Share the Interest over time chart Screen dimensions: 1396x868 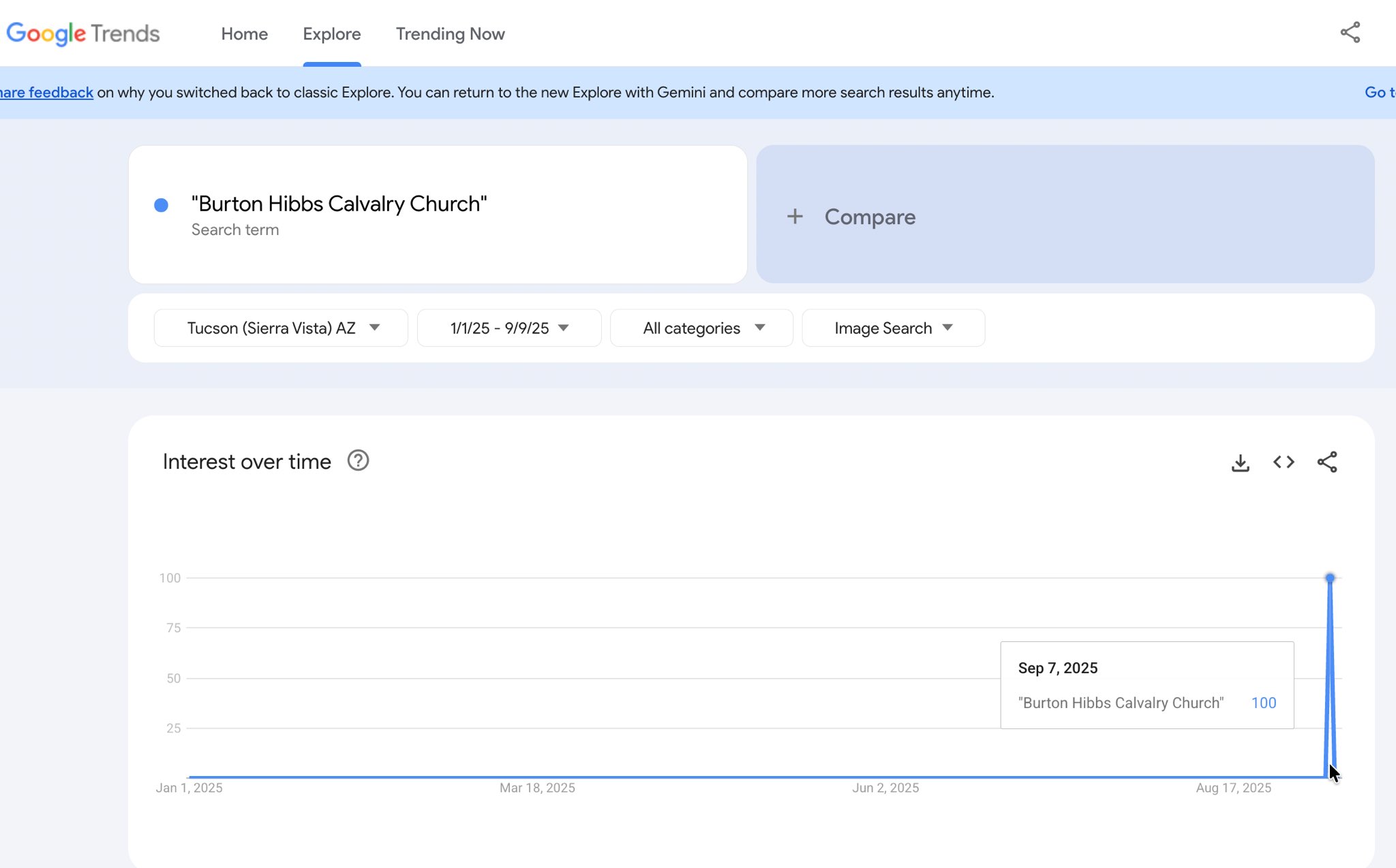click(x=1327, y=463)
